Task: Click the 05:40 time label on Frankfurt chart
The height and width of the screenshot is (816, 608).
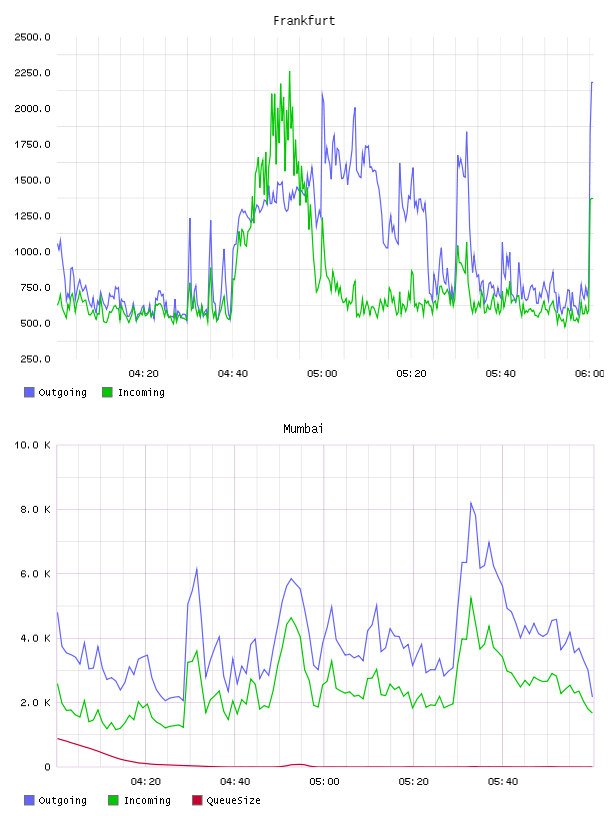Action: 501,374
